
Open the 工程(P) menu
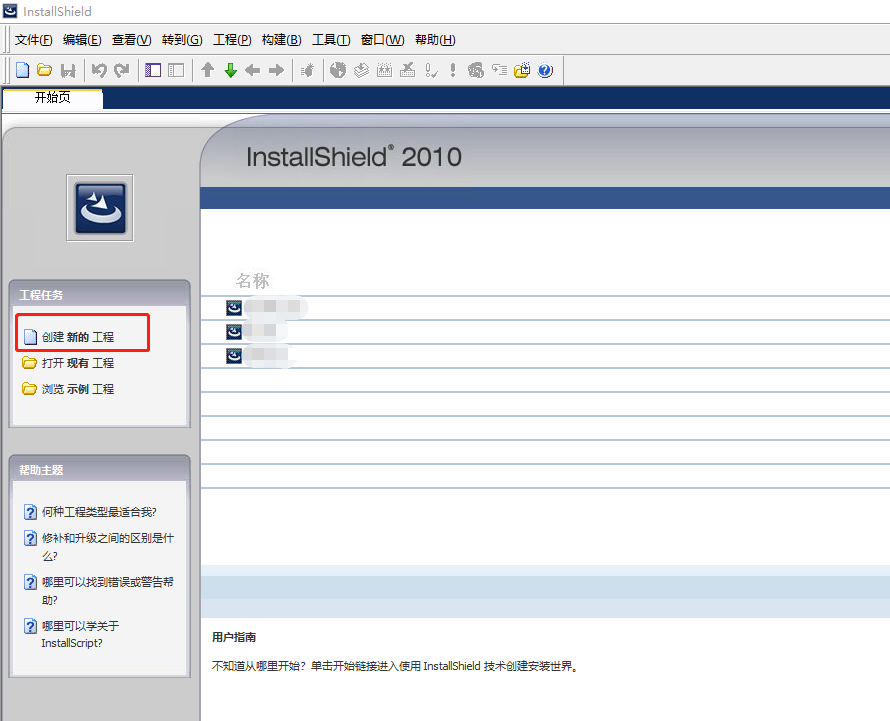point(232,40)
